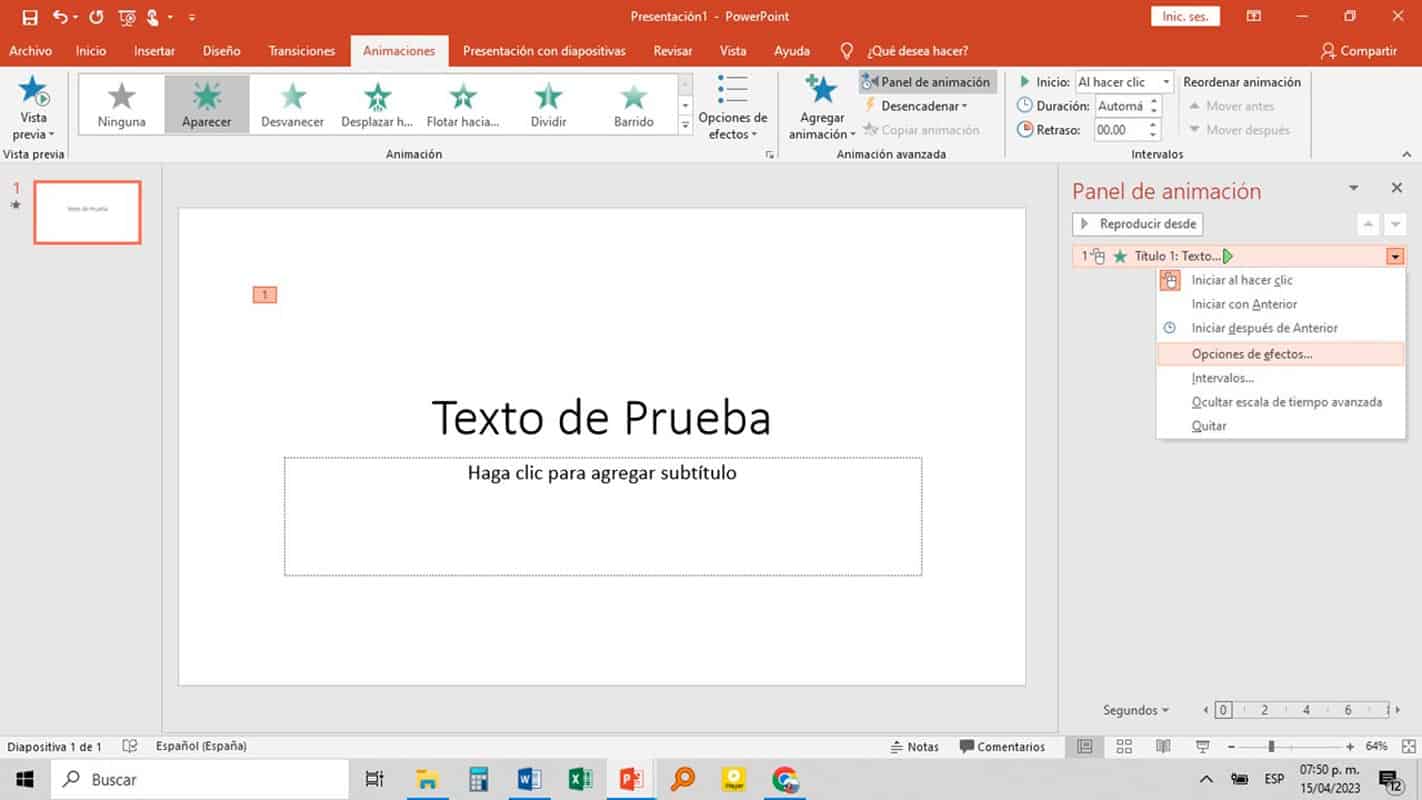Open Presentación con diapositivas tab
This screenshot has height=800, width=1422.
pyautogui.click(x=544, y=51)
